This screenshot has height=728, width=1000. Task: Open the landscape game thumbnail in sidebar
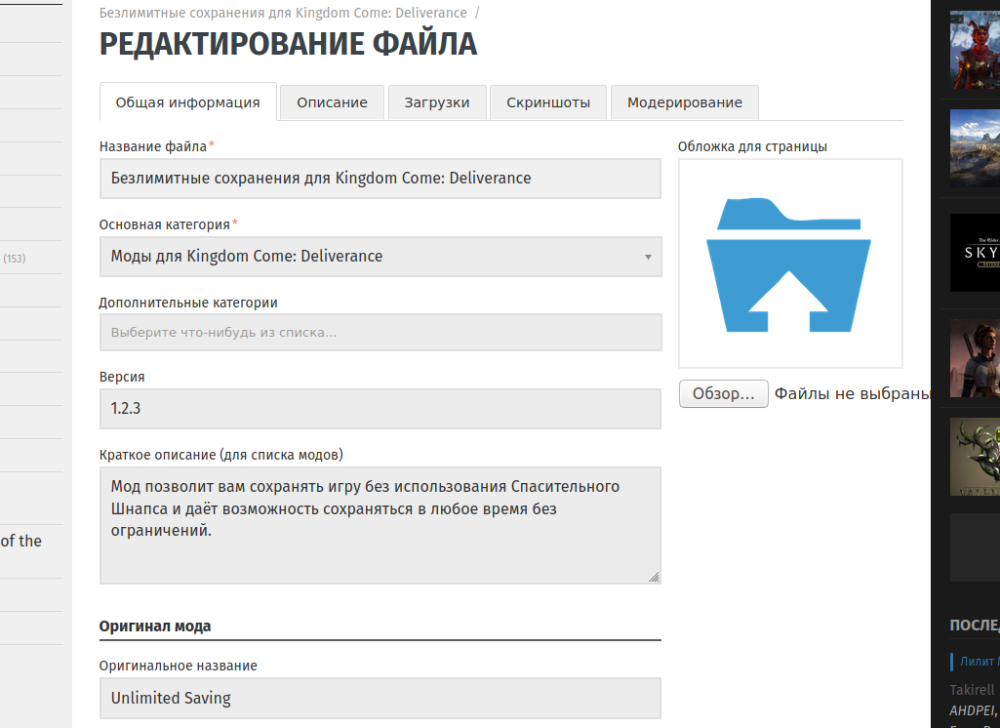(x=975, y=148)
